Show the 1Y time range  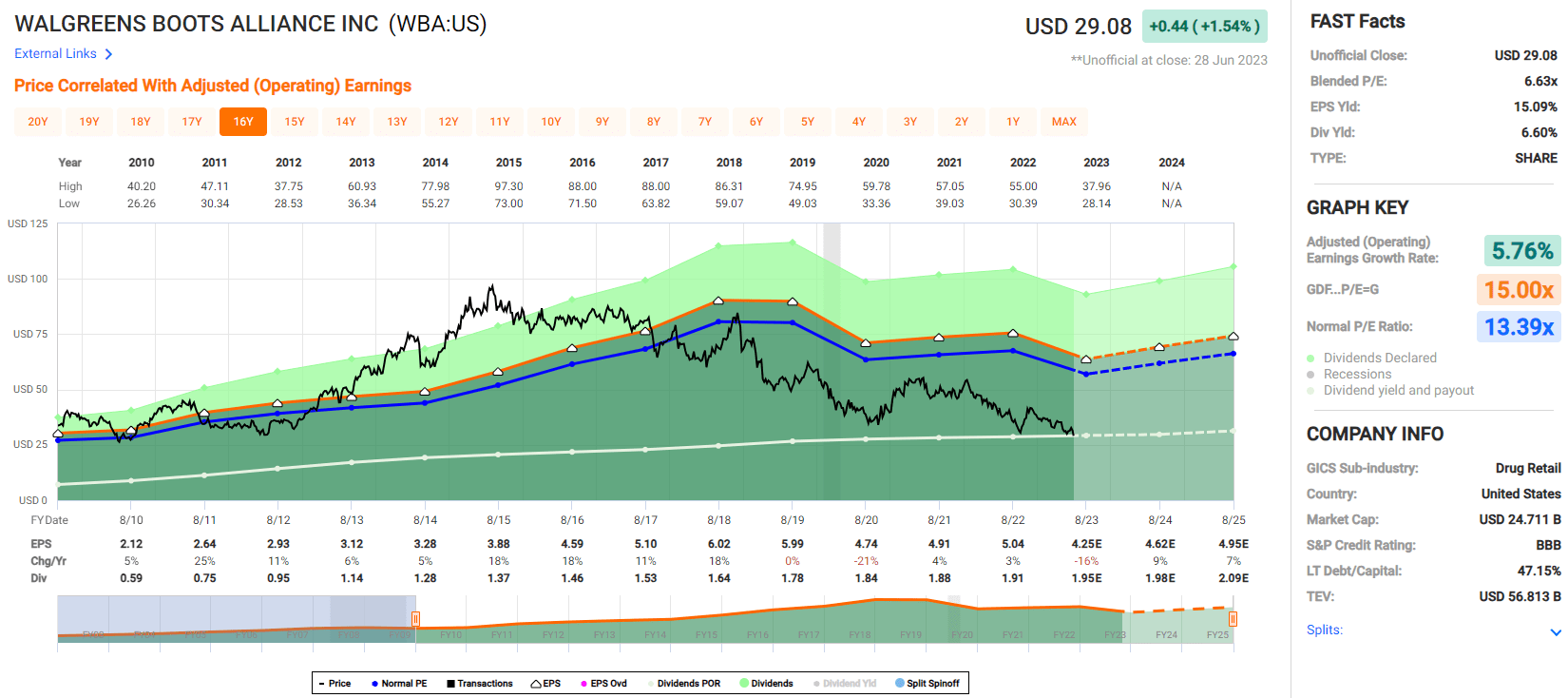pyautogui.click(x=1013, y=122)
